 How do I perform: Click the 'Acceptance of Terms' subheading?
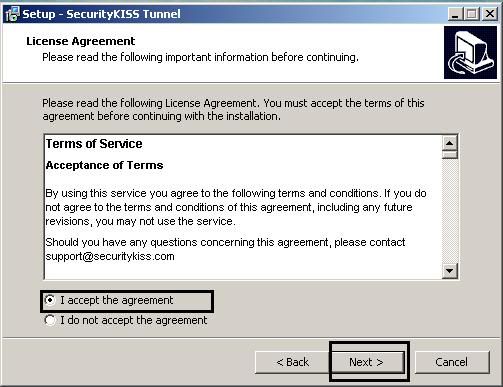[x=104, y=165]
